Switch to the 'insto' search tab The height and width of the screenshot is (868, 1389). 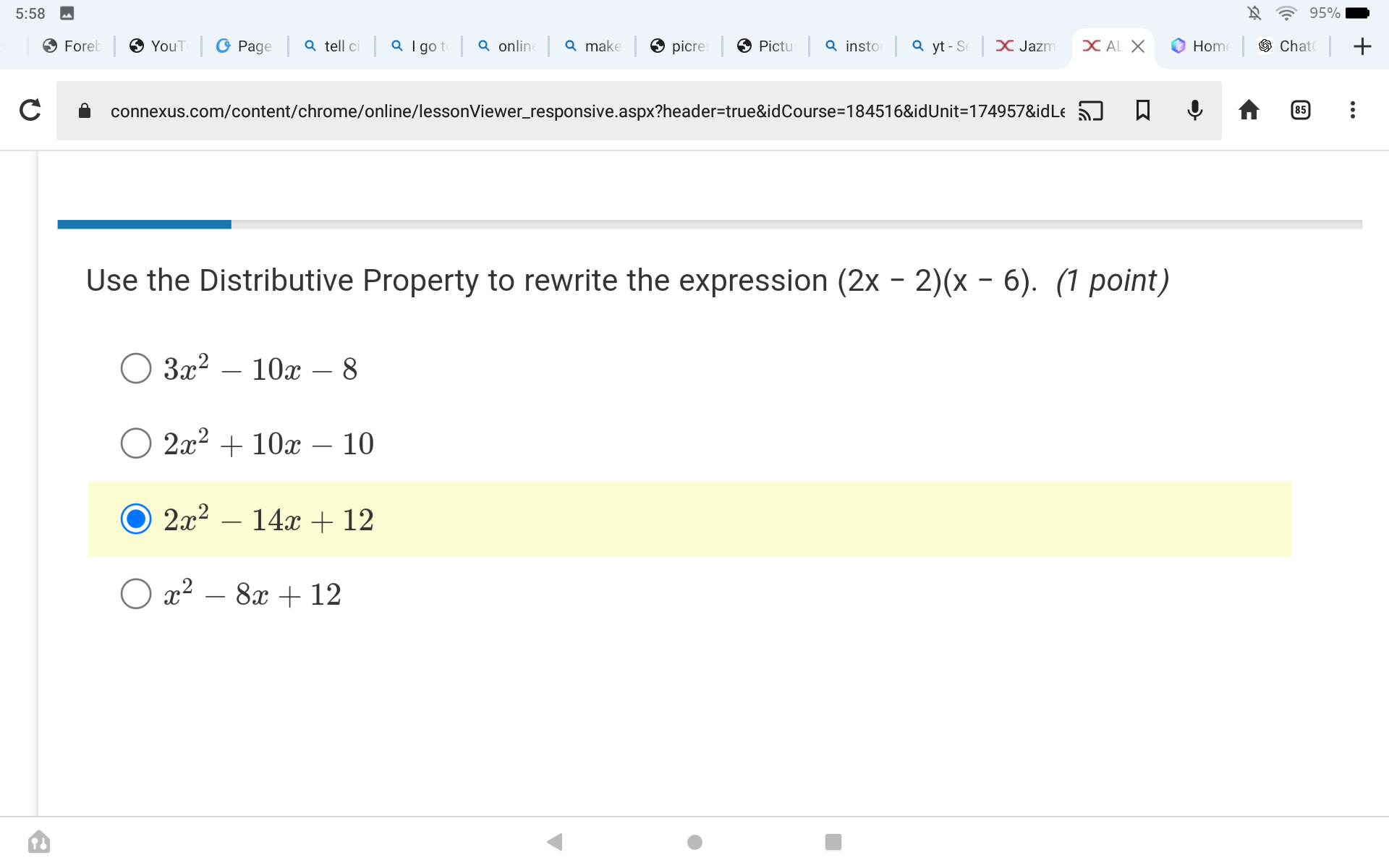852,46
